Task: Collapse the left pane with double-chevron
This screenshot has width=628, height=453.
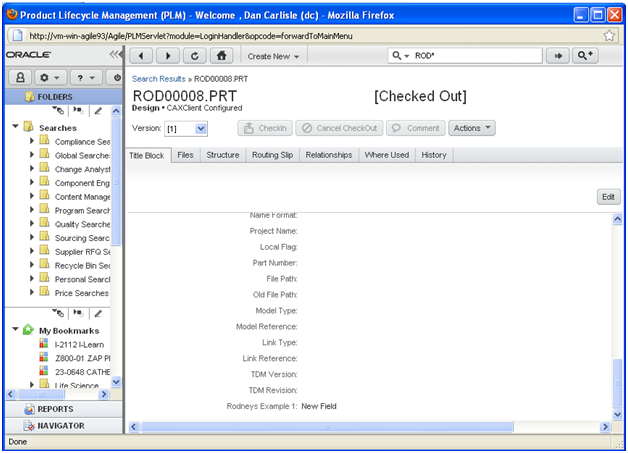Action: coord(115,54)
